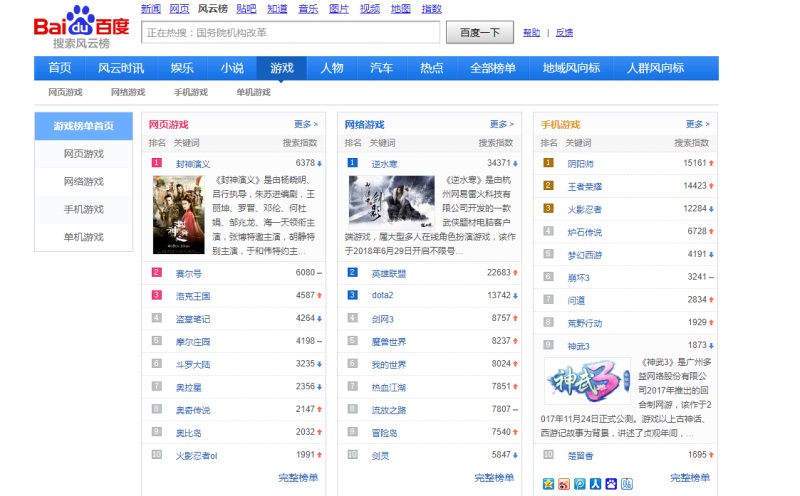This screenshot has height=496, width=800.
Task: Select 单机游戏 in left sidebar
Action: [83, 237]
